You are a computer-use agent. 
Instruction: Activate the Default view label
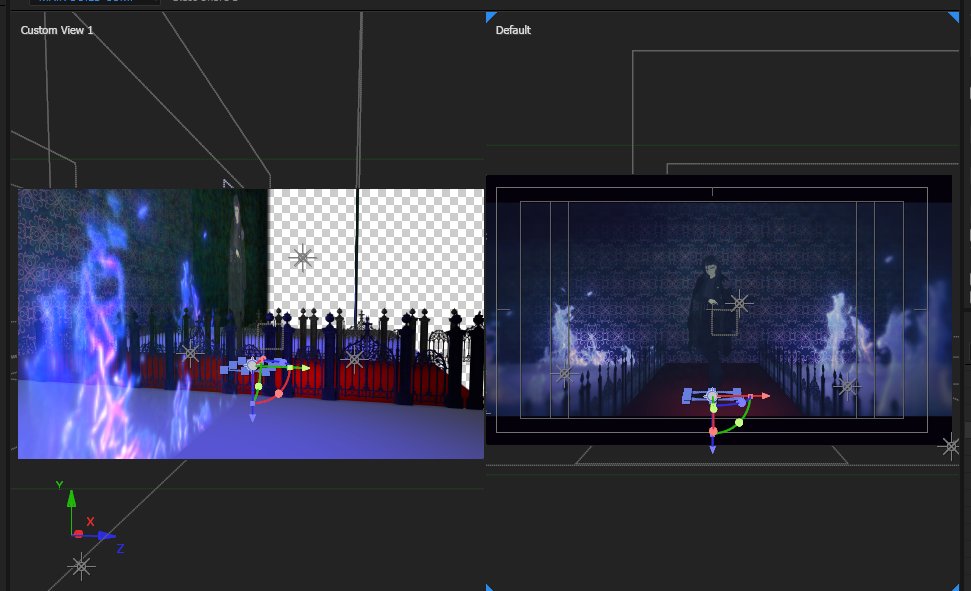pyautogui.click(x=513, y=30)
